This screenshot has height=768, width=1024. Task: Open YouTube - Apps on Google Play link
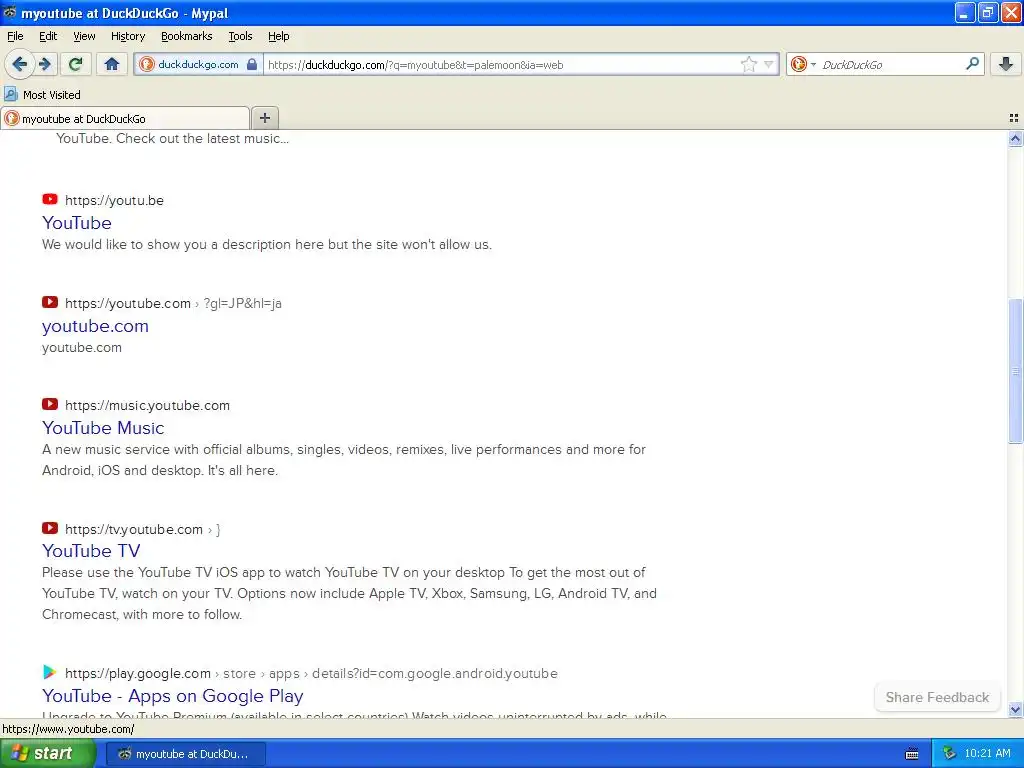[x=172, y=696]
